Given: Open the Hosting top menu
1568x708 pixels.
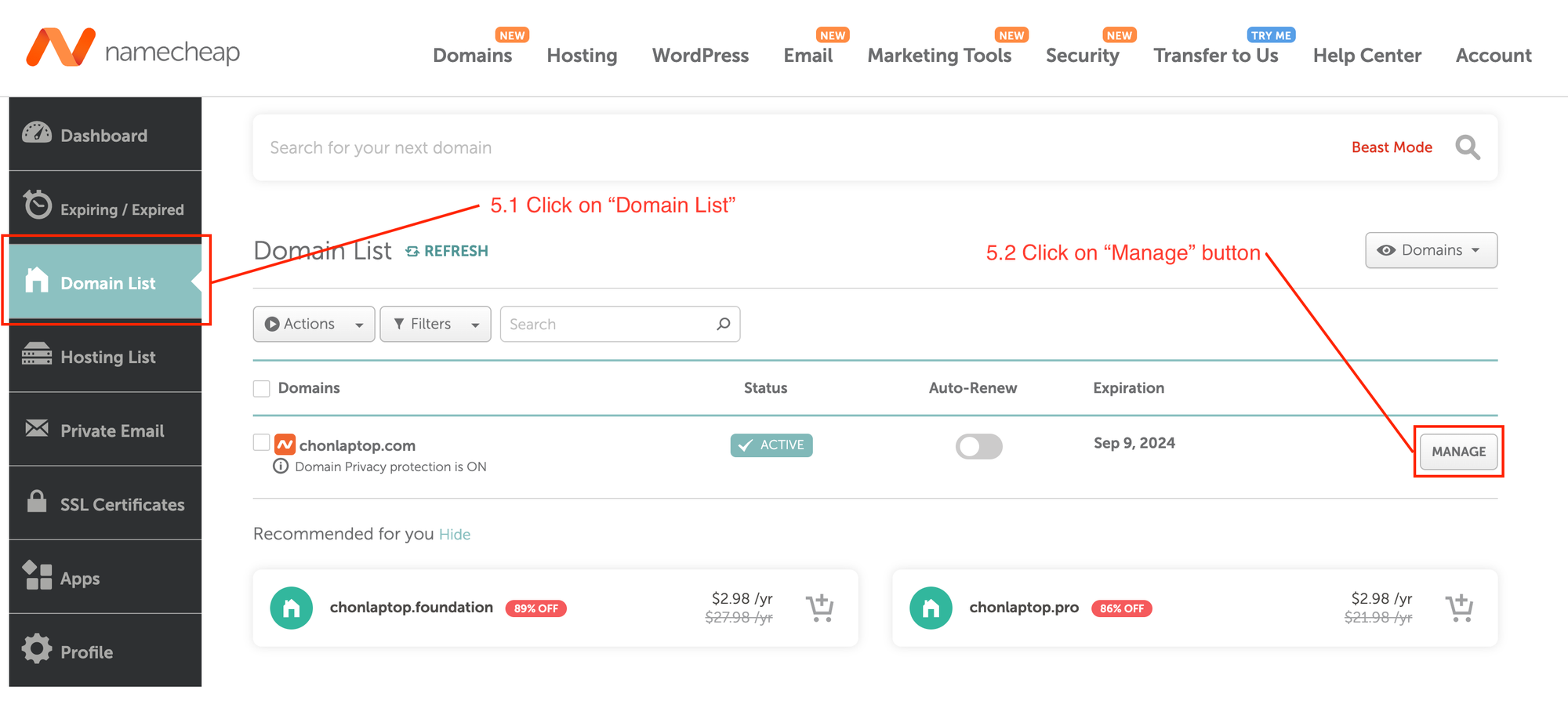Looking at the screenshot, I should [582, 55].
